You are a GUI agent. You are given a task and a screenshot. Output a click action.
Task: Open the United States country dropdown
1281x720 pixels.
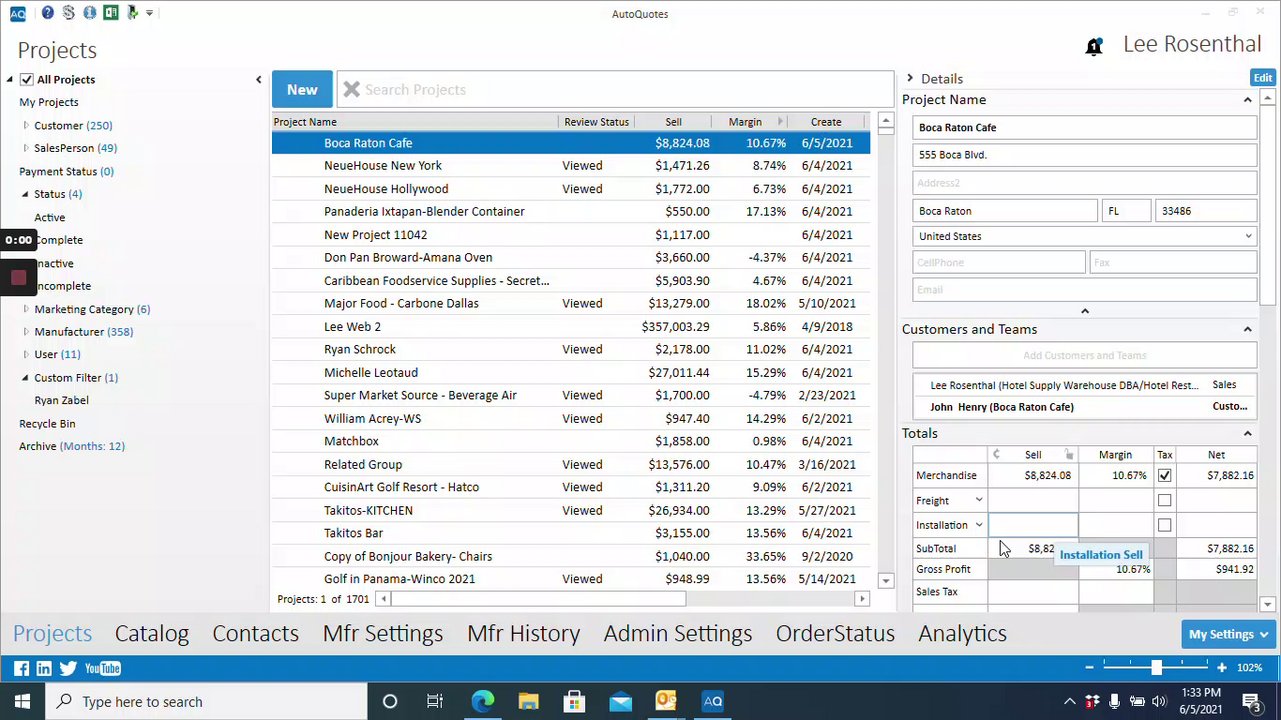[x=1248, y=237]
